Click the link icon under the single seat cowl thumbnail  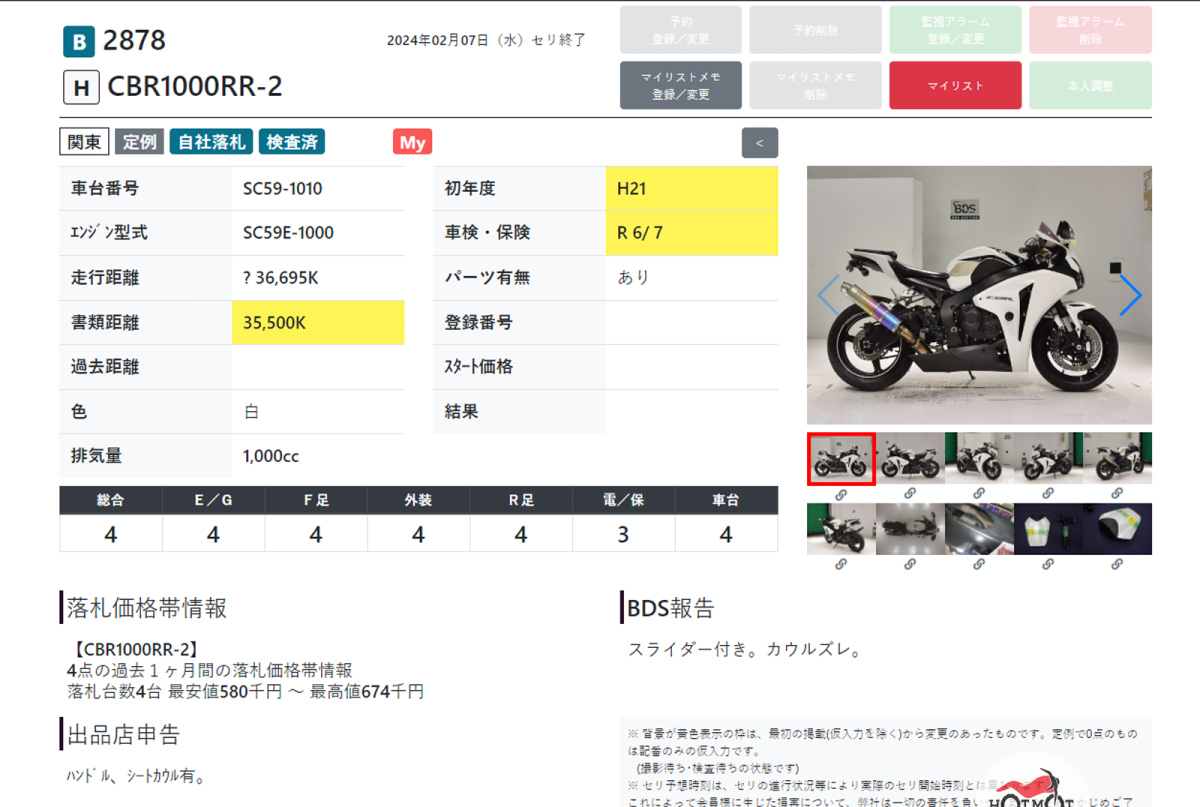pyautogui.click(x=1117, y=564)
